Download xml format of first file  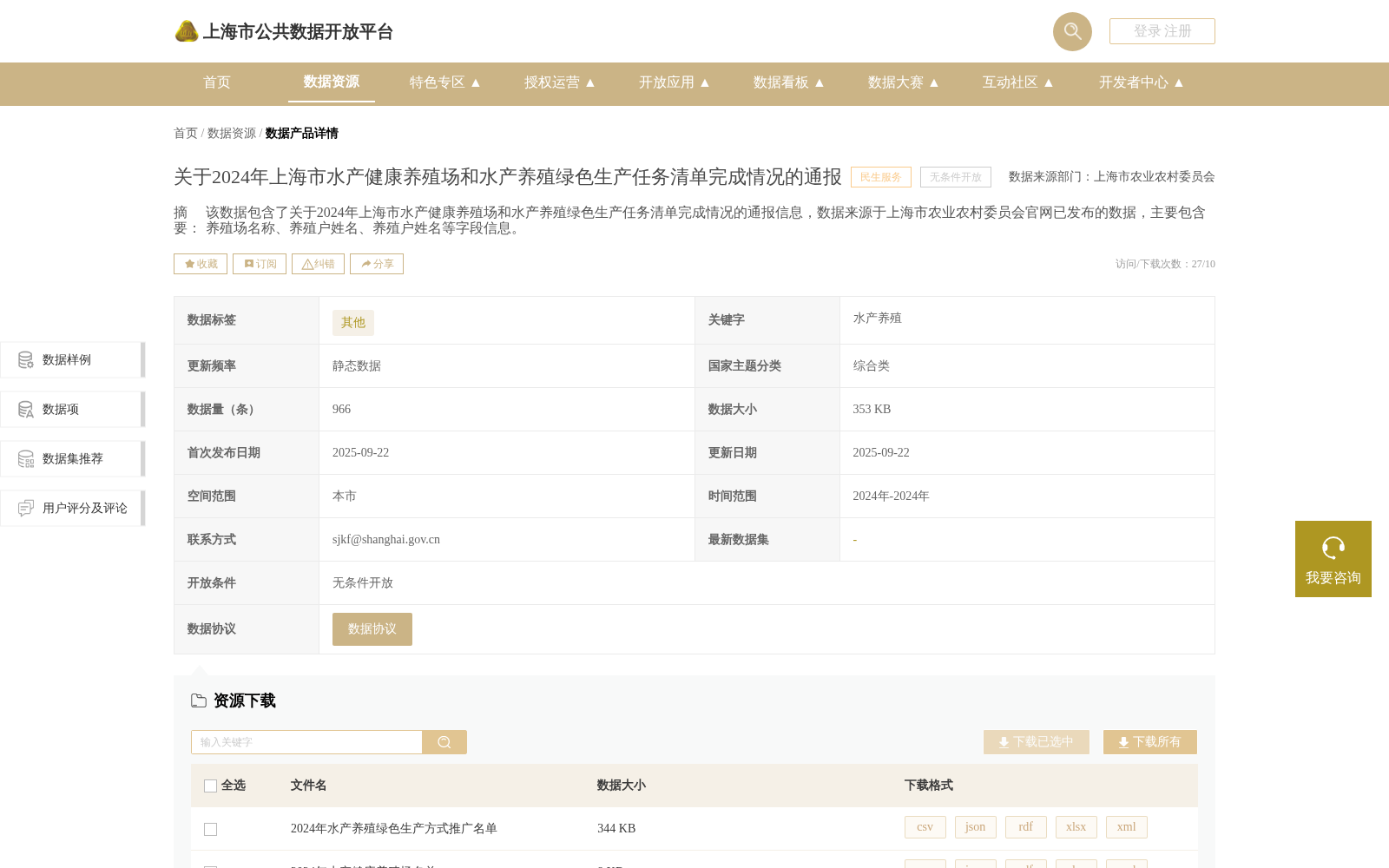[x=1127, y=827]
